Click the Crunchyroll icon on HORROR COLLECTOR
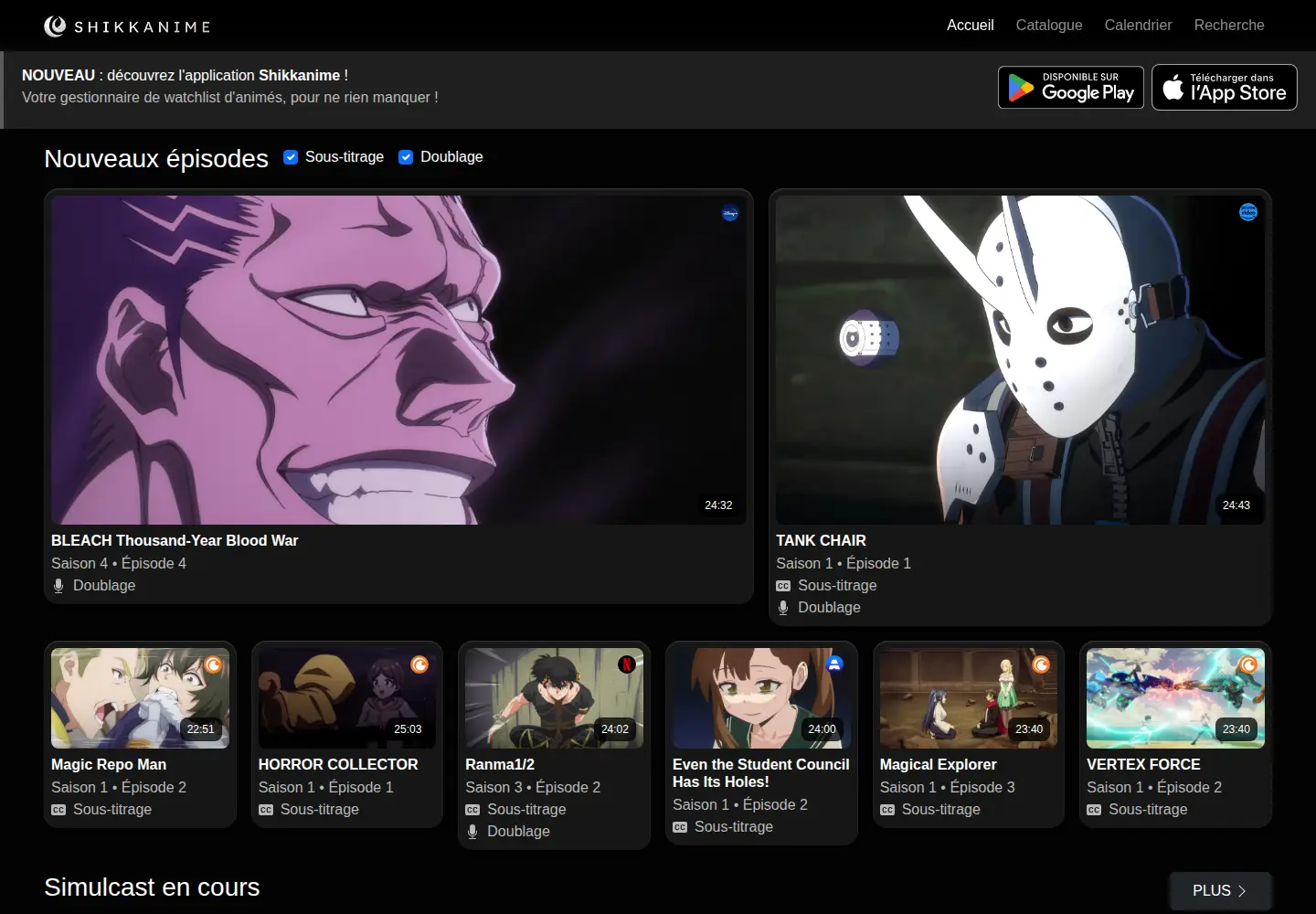 419,664
